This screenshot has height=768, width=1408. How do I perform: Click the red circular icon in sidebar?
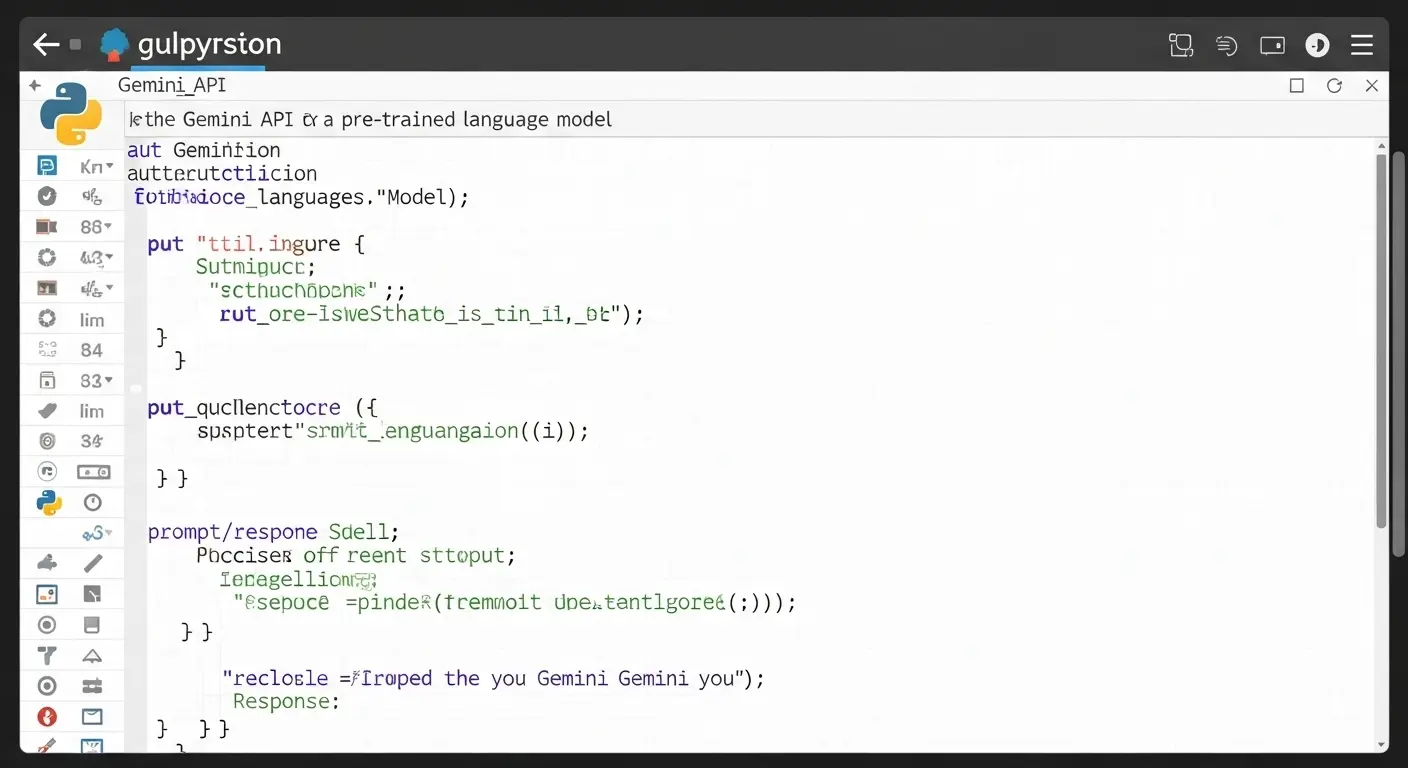coord(47,716)
